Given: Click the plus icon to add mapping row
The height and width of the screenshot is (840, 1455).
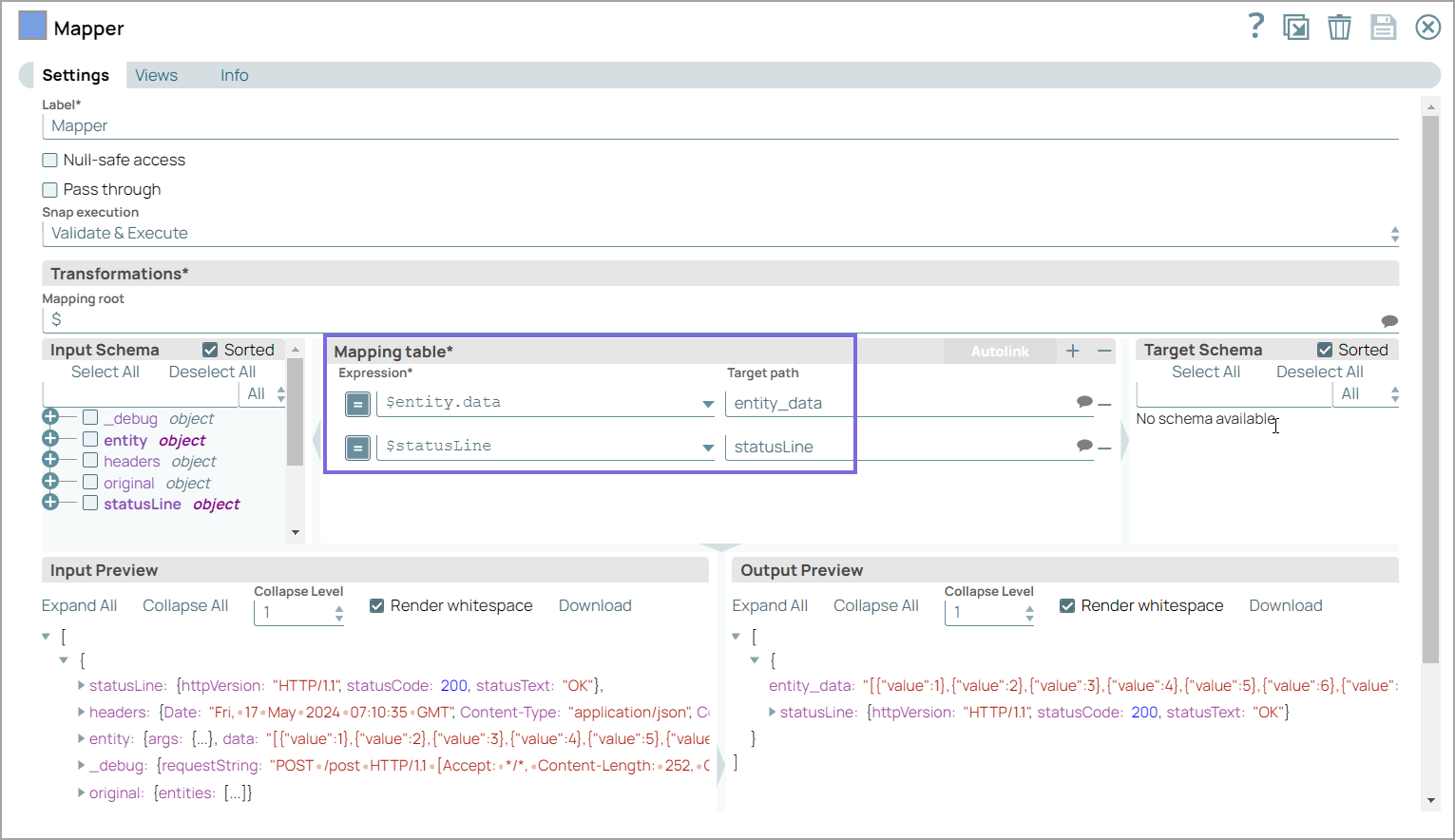Looking at the screenshot, I should pyautogui.click(x=1073, y=351).
